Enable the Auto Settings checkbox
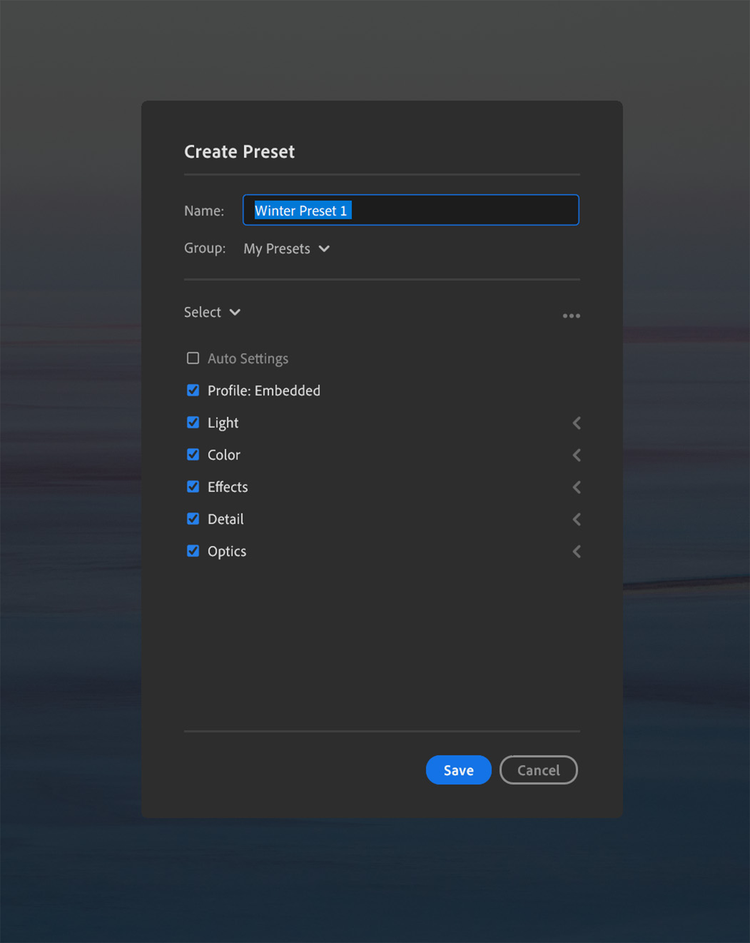 [192, 358]
